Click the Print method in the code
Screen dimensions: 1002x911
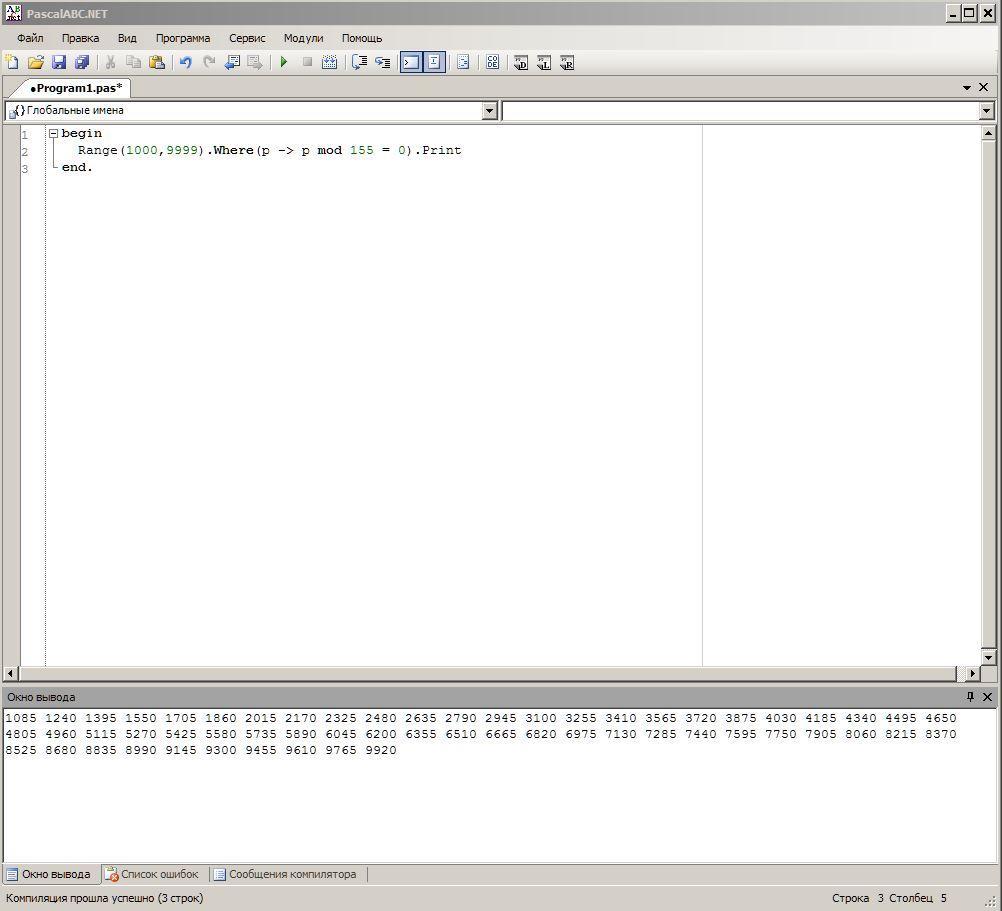442,150
